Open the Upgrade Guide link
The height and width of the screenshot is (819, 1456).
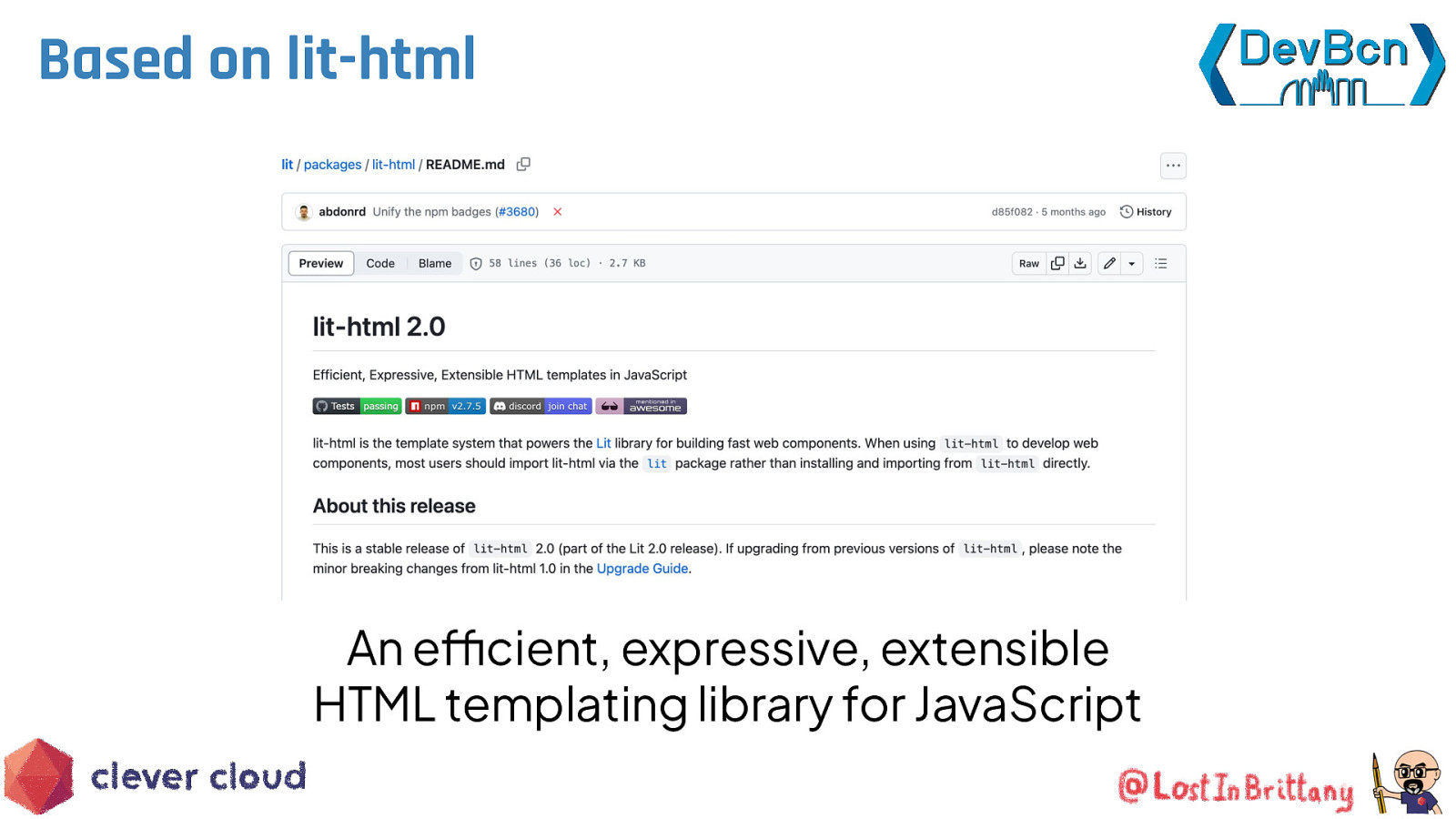coord(642,569)
